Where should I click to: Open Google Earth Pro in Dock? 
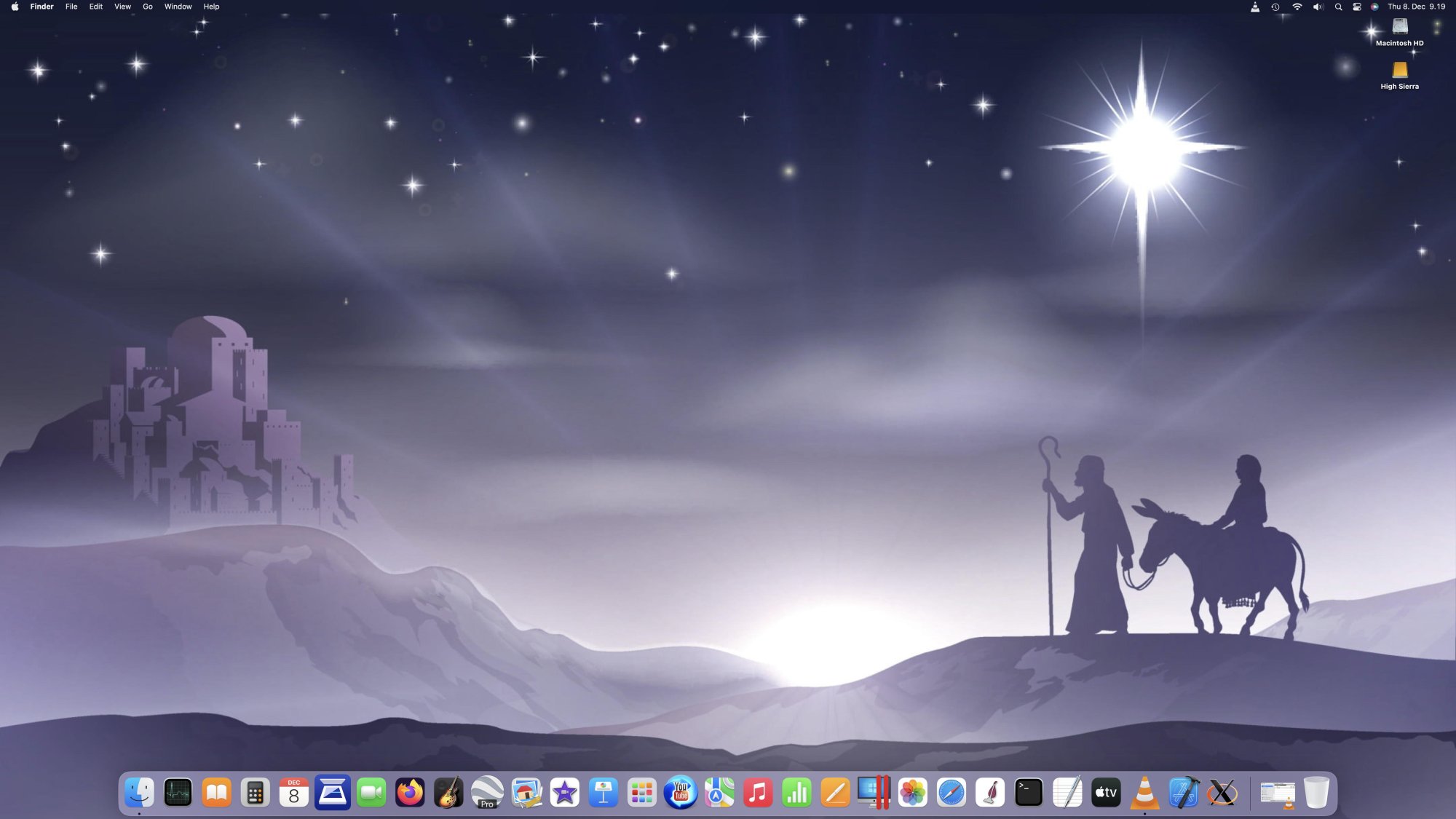487,793
